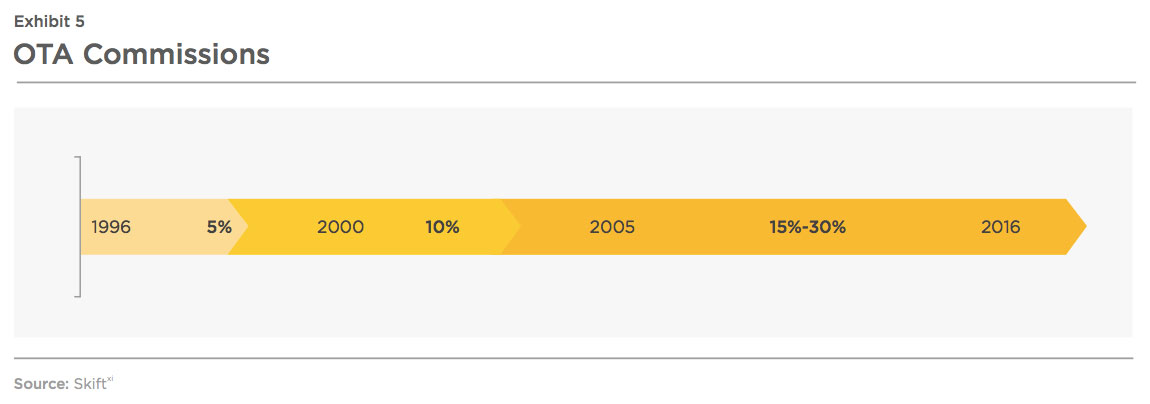
Task: Click the orange arrow segment
Action: tap(792, 227)
